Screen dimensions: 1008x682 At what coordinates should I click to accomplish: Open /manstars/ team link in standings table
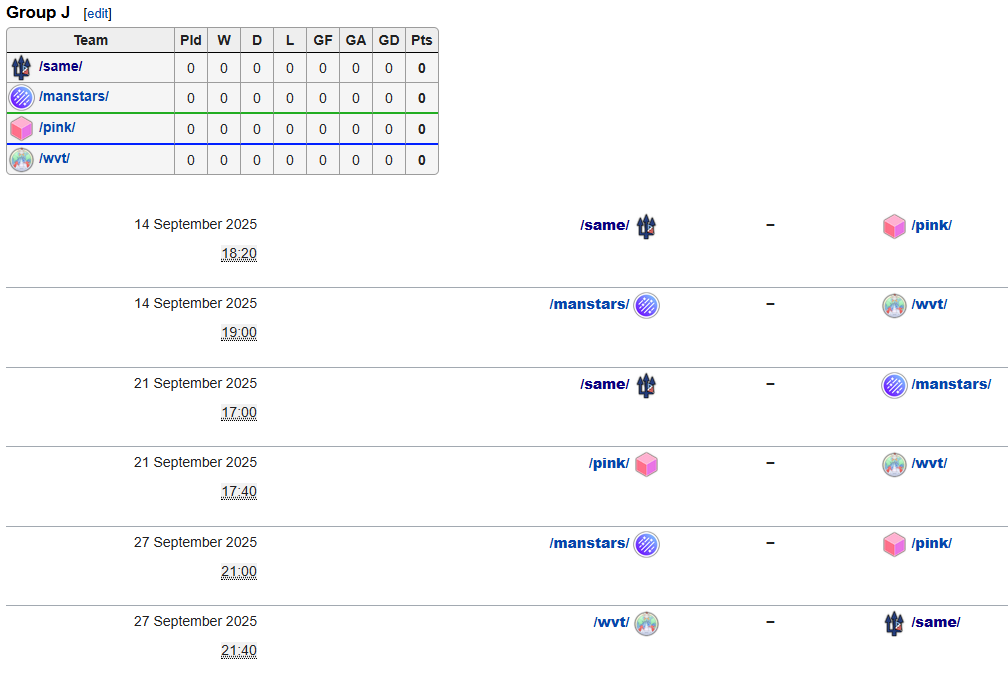tap(74, 97)
